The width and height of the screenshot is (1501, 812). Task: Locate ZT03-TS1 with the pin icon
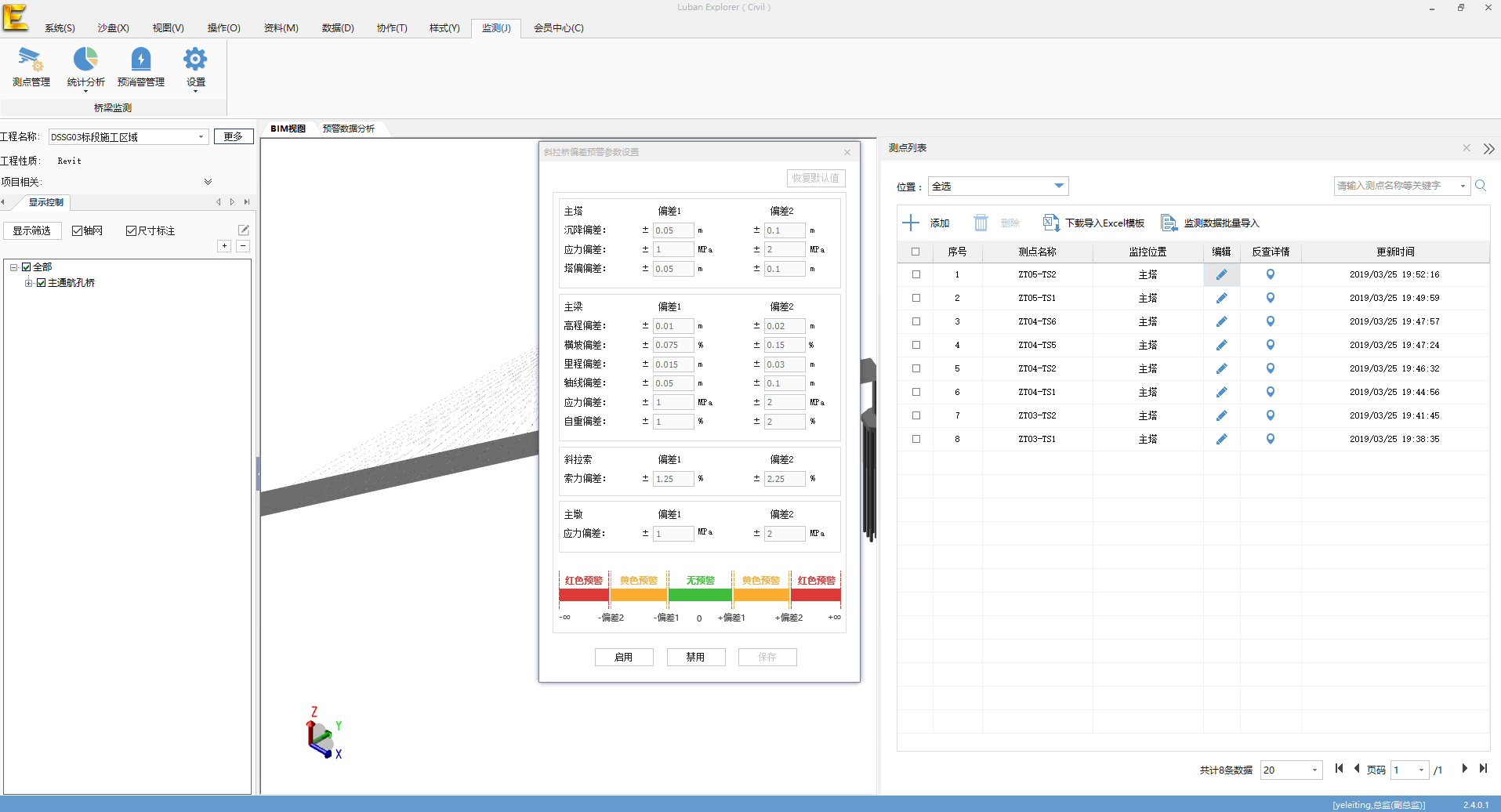(x=1271, y=439)
